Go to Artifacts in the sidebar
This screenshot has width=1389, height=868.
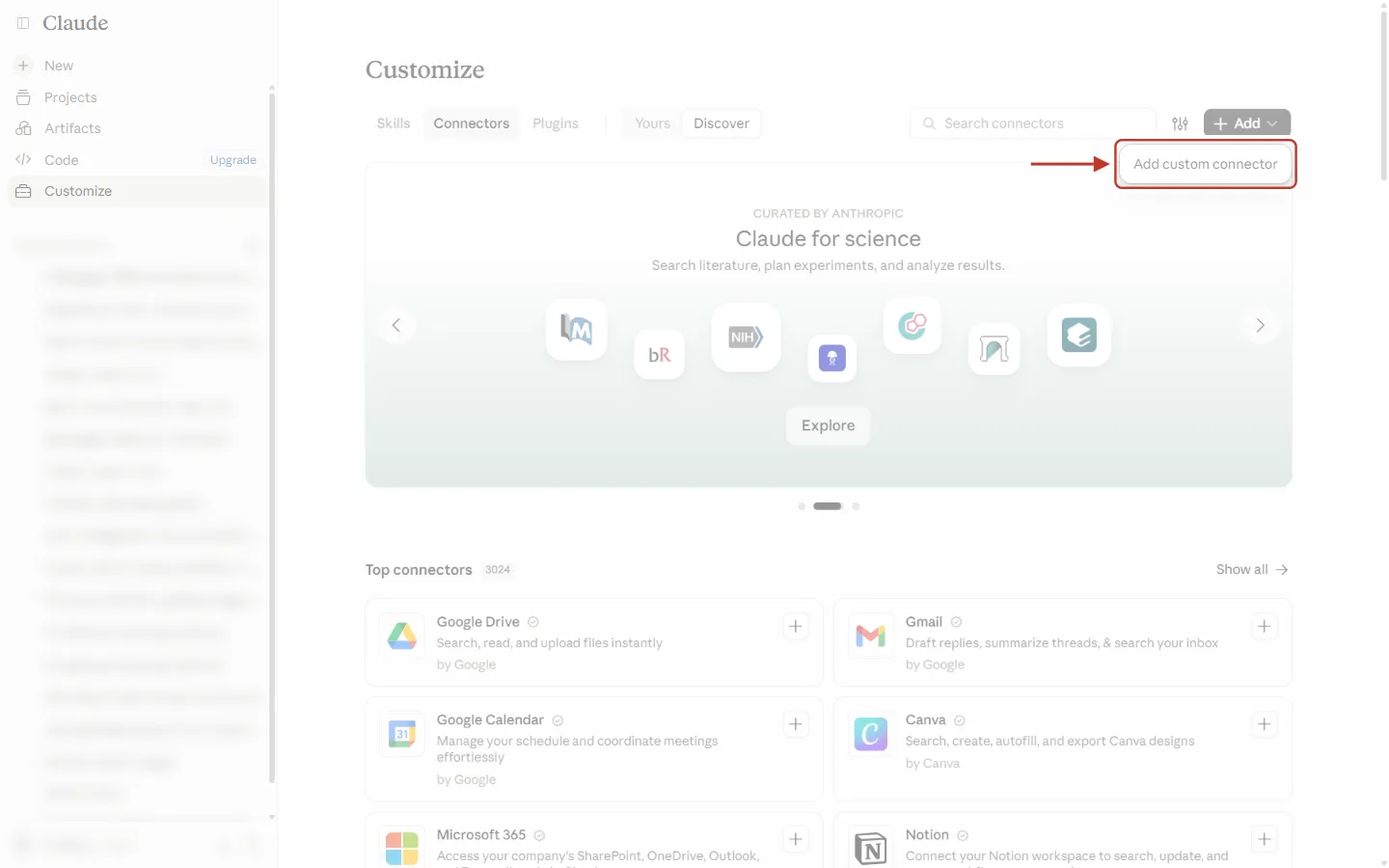72,128
